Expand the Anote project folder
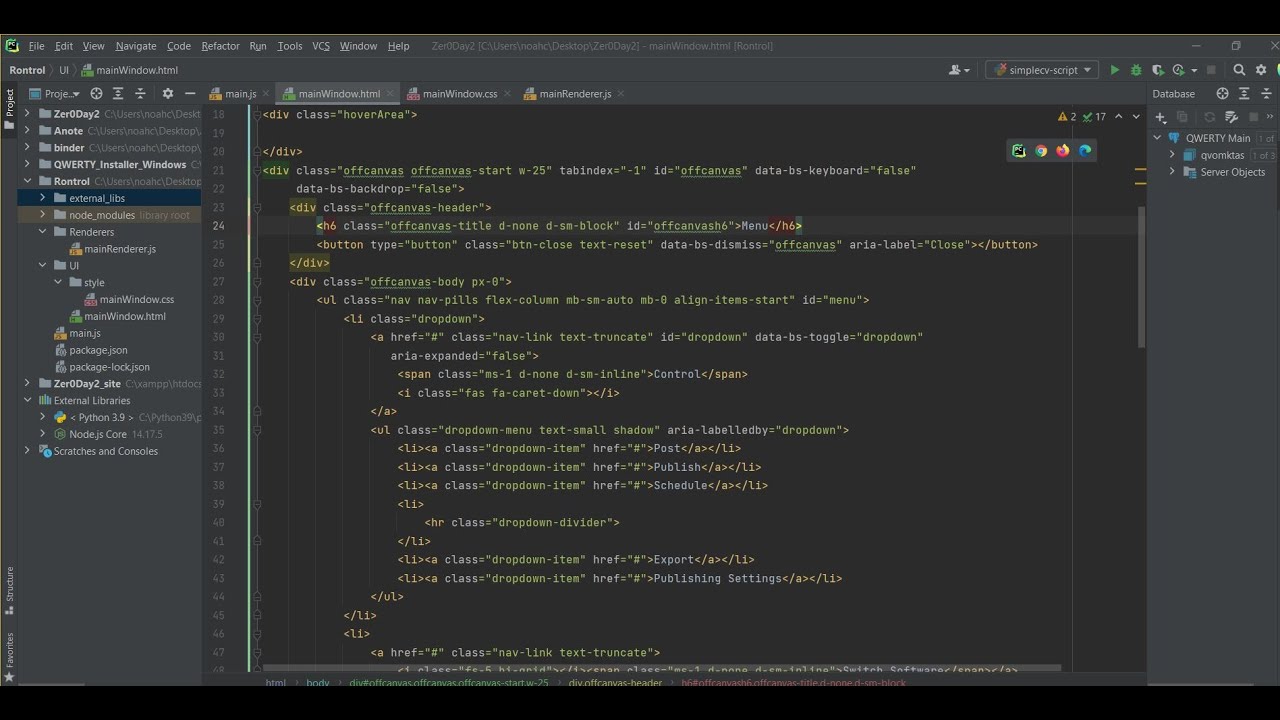The image size is (1280, 720). 27,131
